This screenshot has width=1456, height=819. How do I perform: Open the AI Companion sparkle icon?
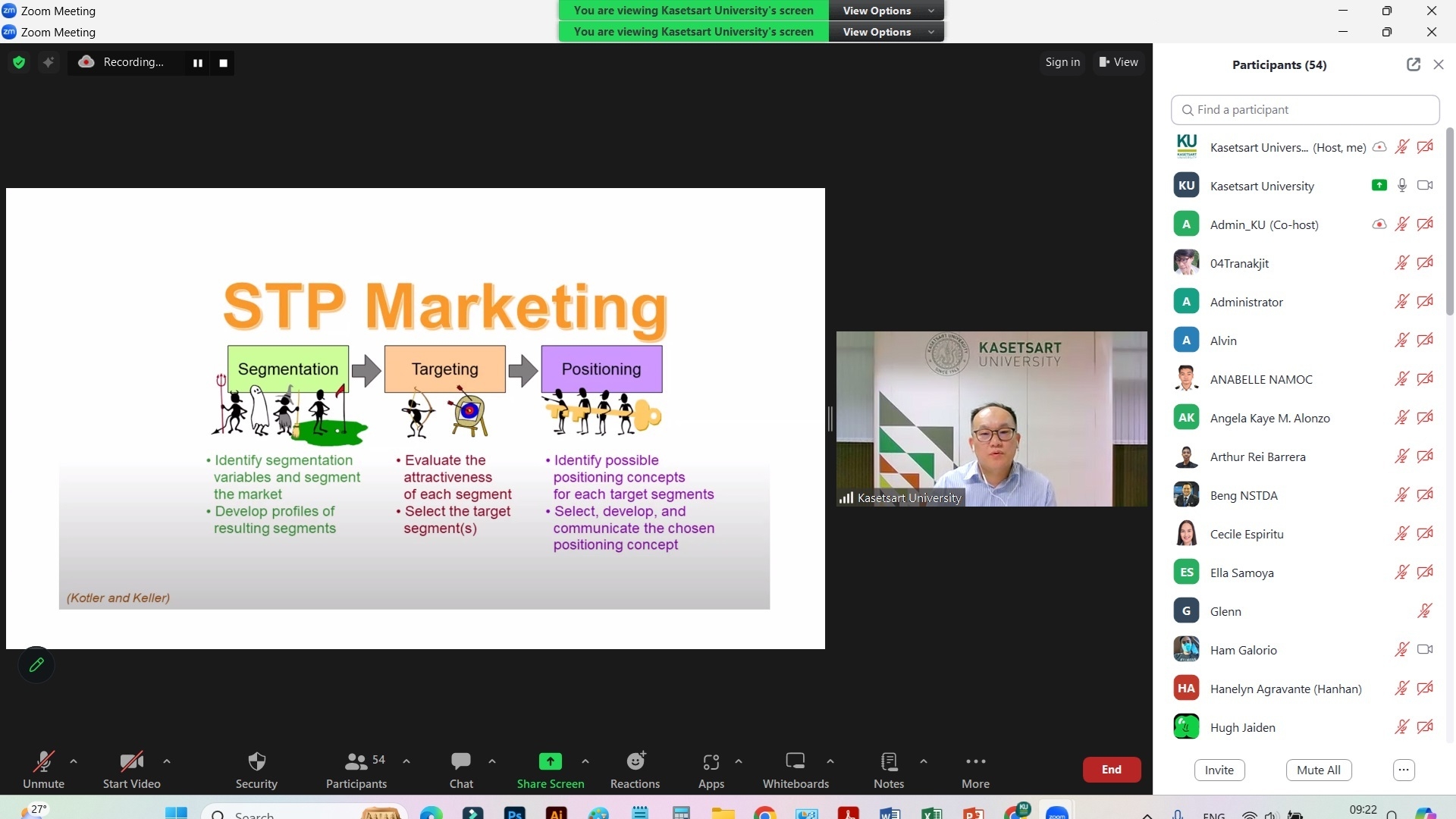[49, 62]
